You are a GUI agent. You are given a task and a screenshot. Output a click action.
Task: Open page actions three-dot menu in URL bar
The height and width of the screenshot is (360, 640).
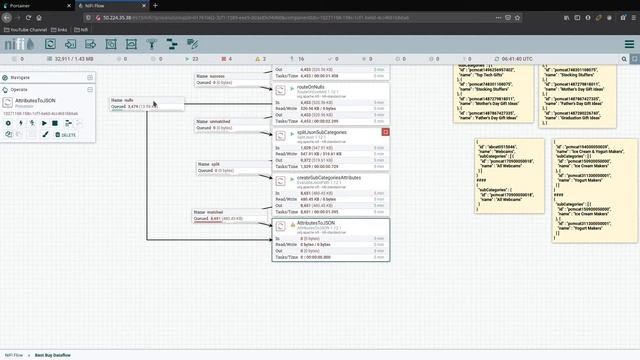498,18
